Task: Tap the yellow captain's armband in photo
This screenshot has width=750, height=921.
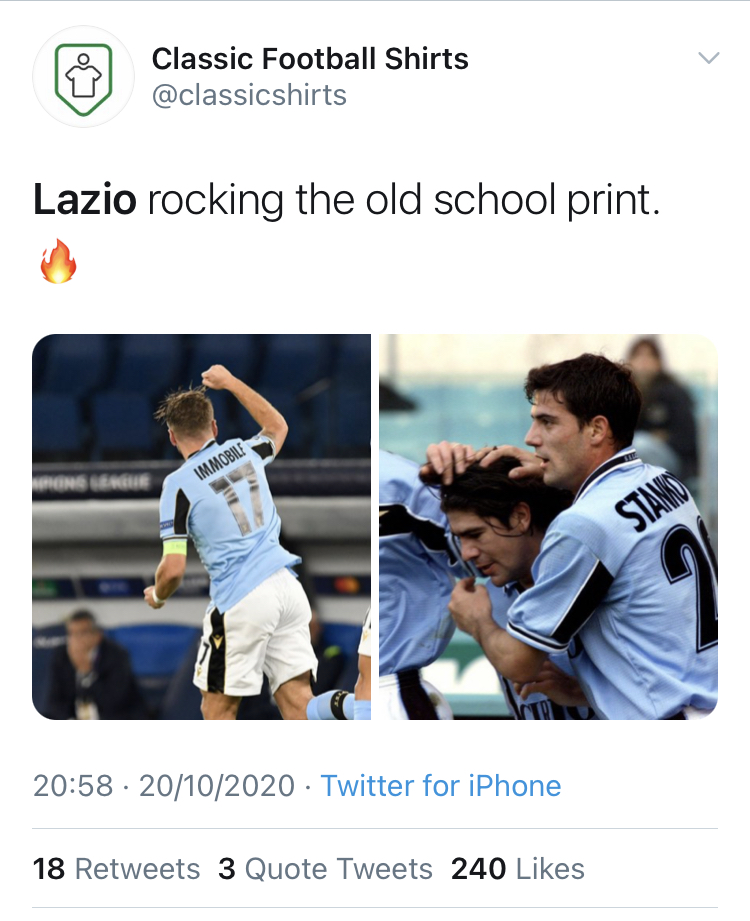Action: pos(175,546)
